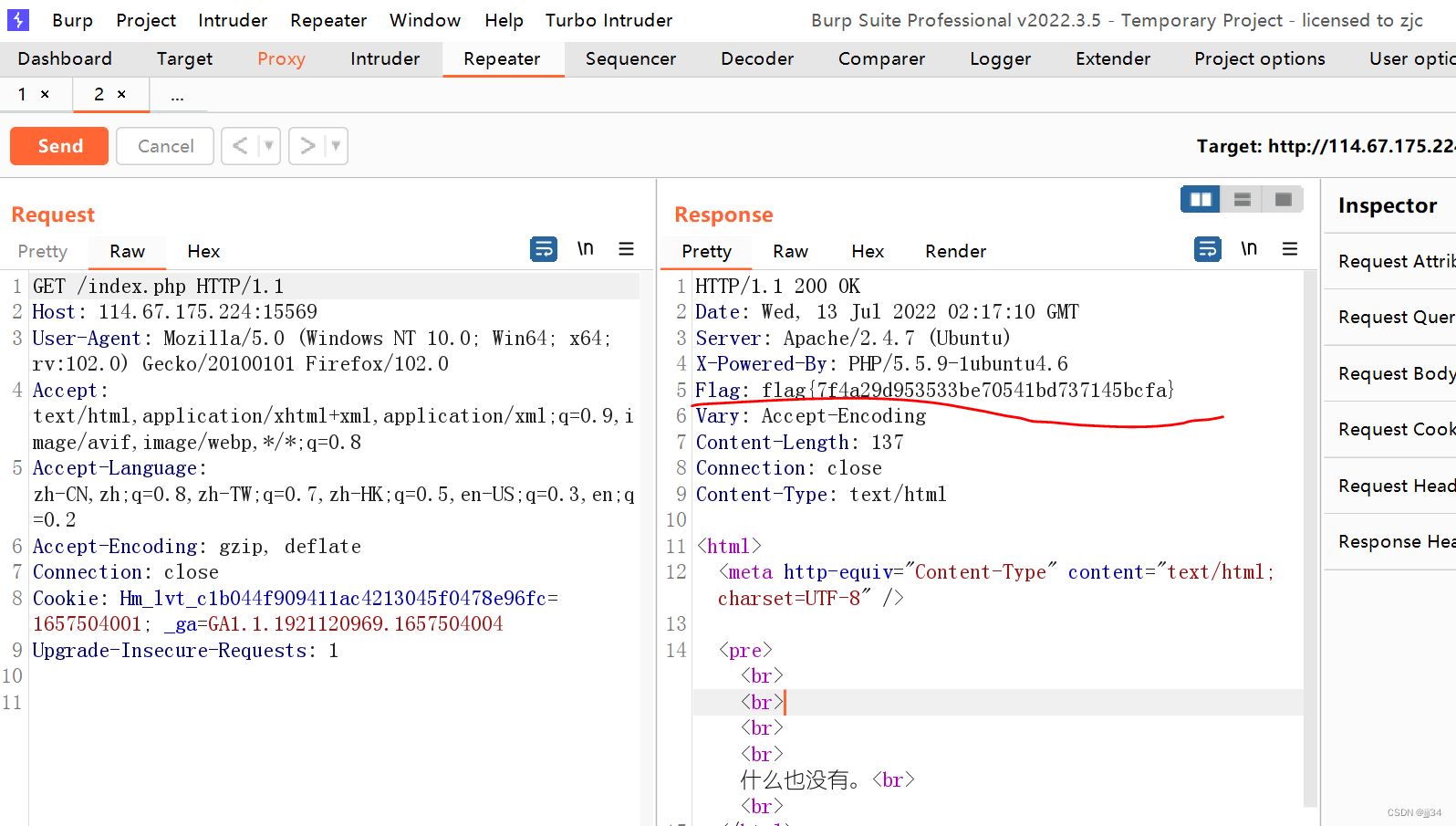
Task: Toggle word wrap icon in Response panel
Action: pos(1208,248)
